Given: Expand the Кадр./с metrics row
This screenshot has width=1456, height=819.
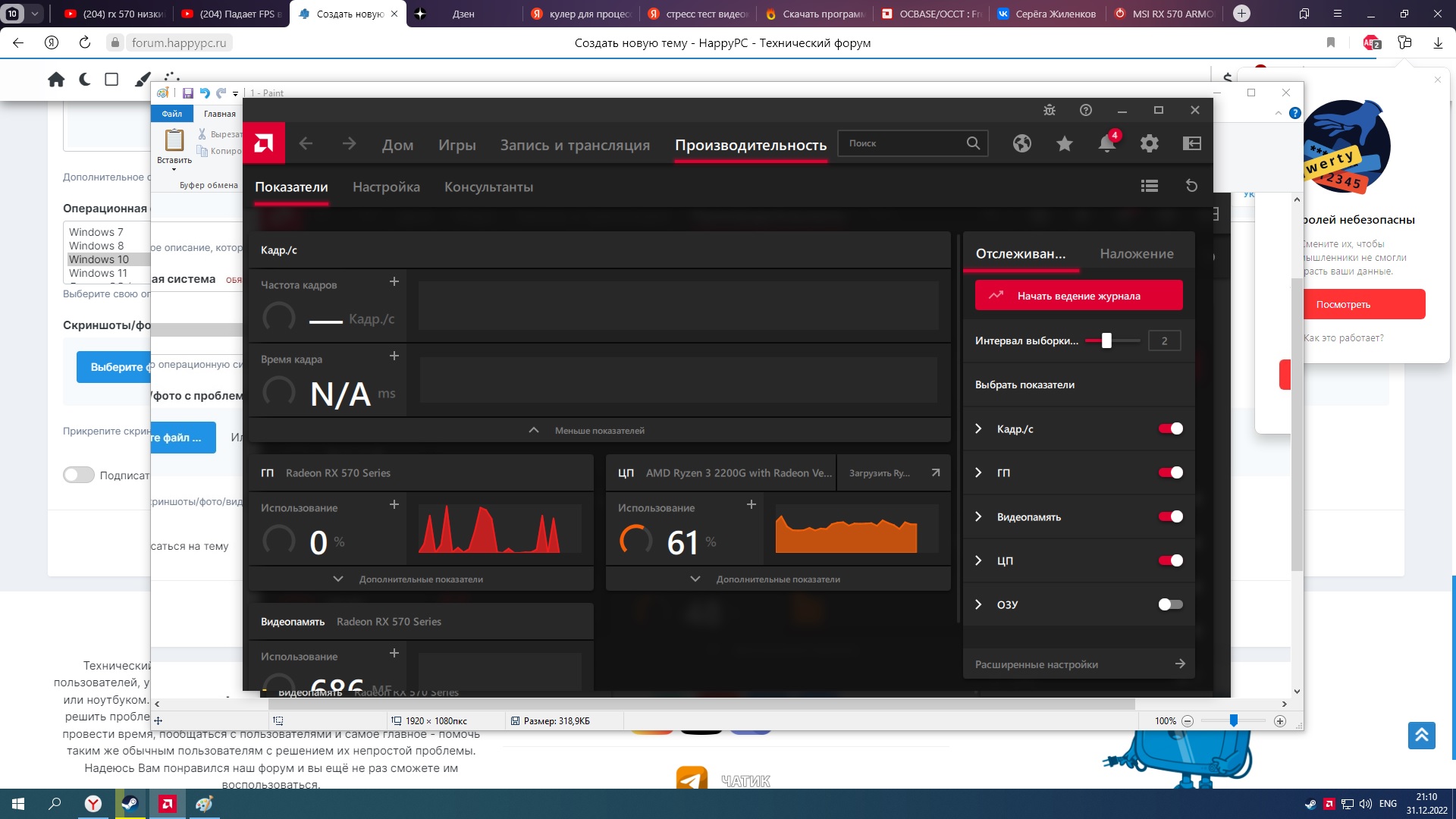Looking at the screenshot, I should (978, 428).
